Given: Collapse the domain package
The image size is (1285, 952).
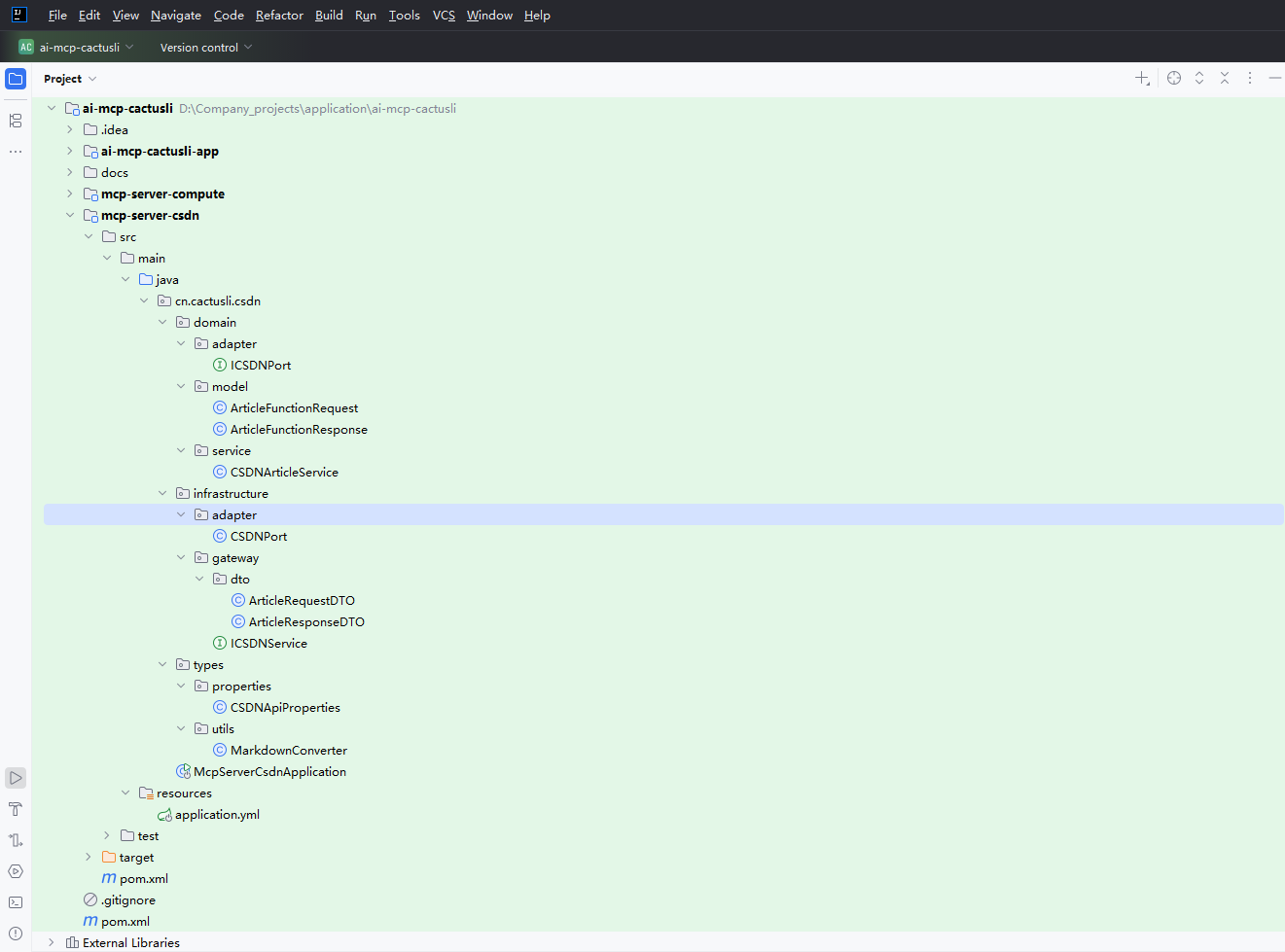Looking at the screenshot, I should (162, 323).
